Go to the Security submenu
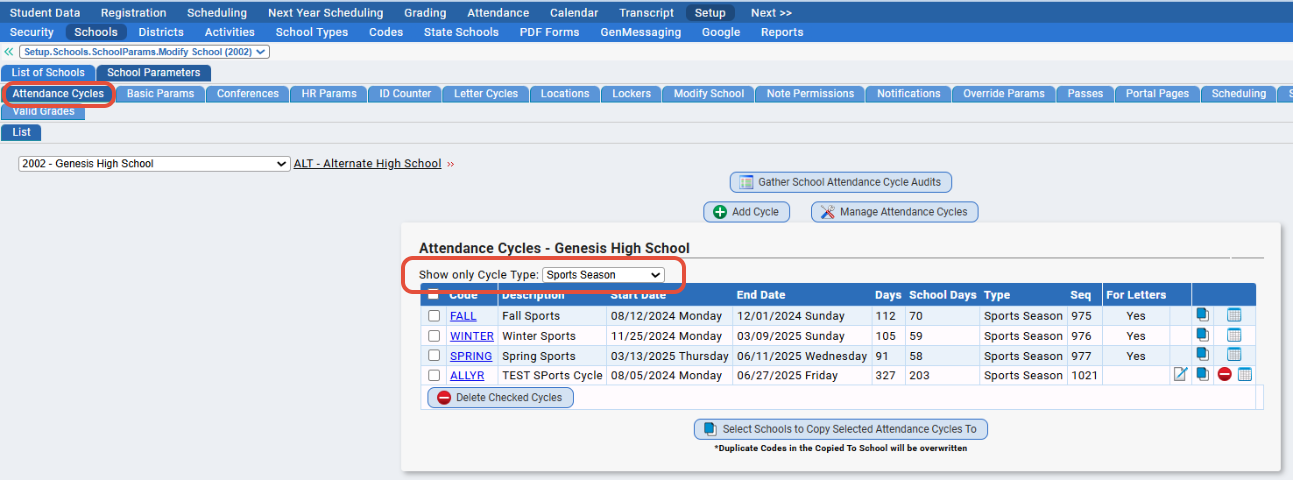The width and height of the screenshot is (1293, 480). pyautogui.click(x=32, y=32)
